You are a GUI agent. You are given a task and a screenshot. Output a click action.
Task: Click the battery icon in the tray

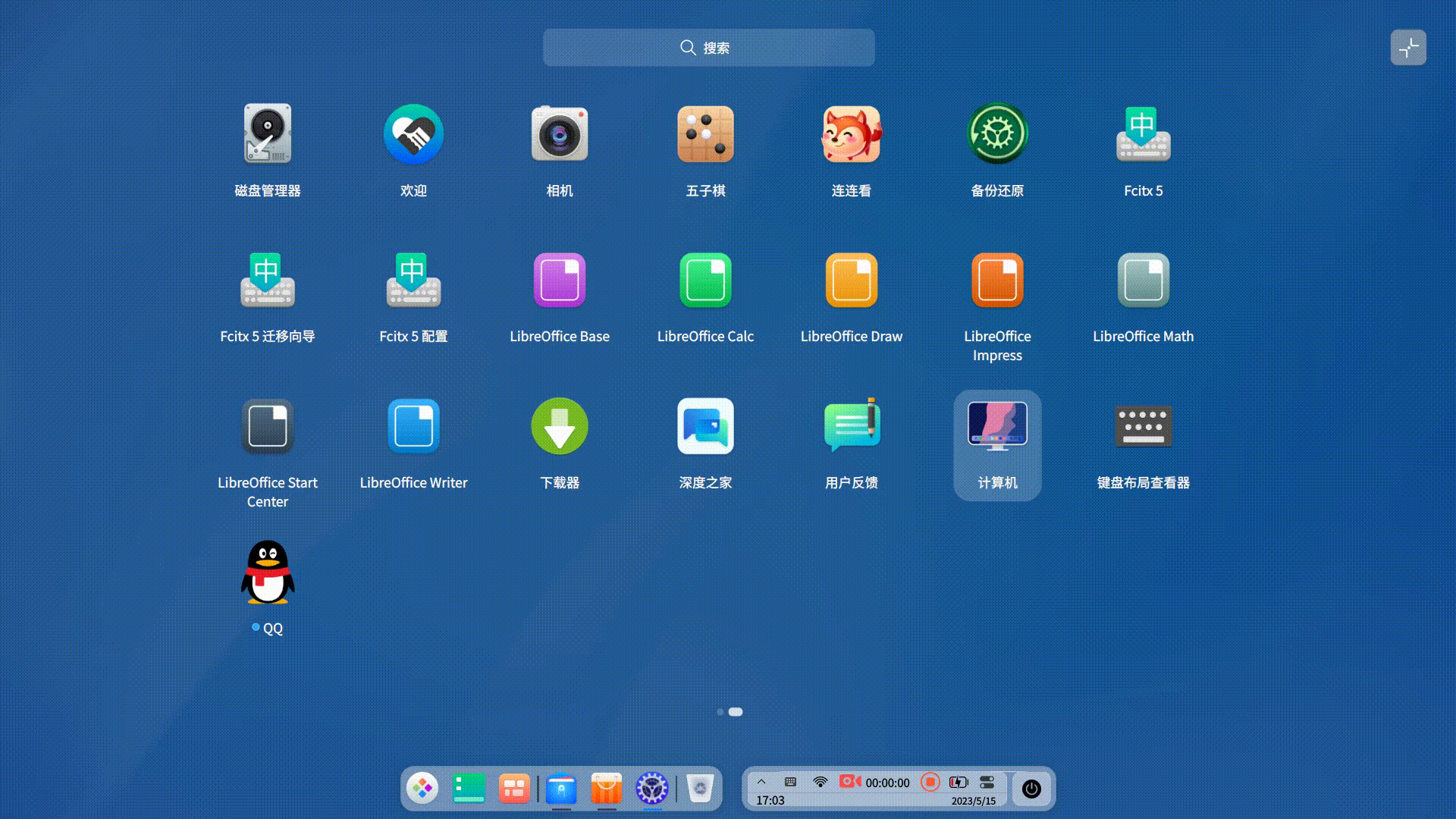pyautogui.click(x=957, y=782)
